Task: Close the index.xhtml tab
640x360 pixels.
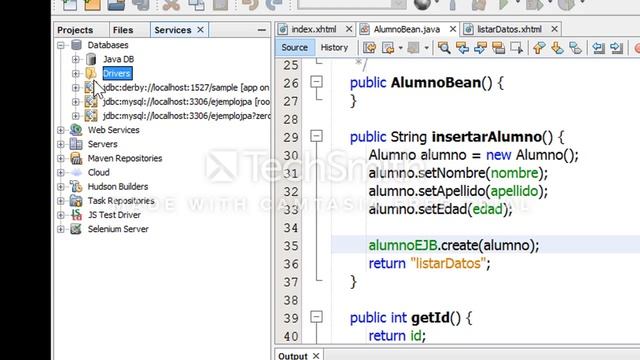Action: (x=349, y=29)
